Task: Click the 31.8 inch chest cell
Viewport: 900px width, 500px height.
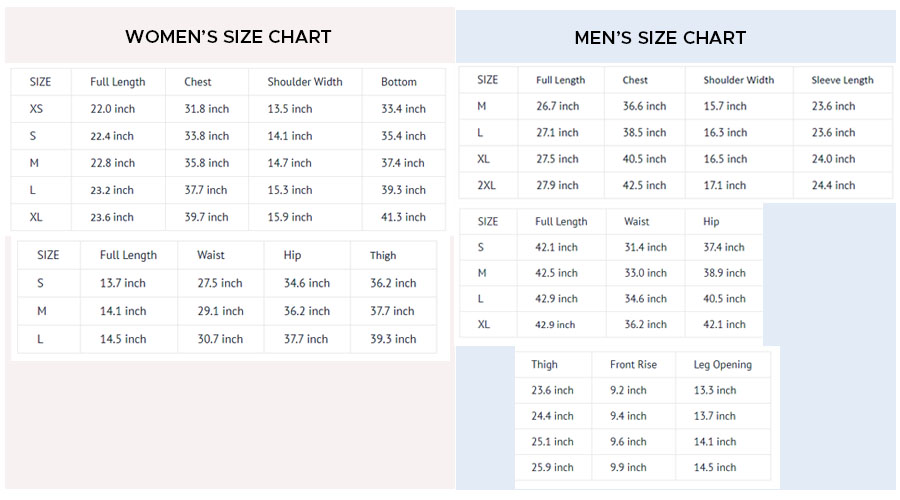Action: coord(206,109)
